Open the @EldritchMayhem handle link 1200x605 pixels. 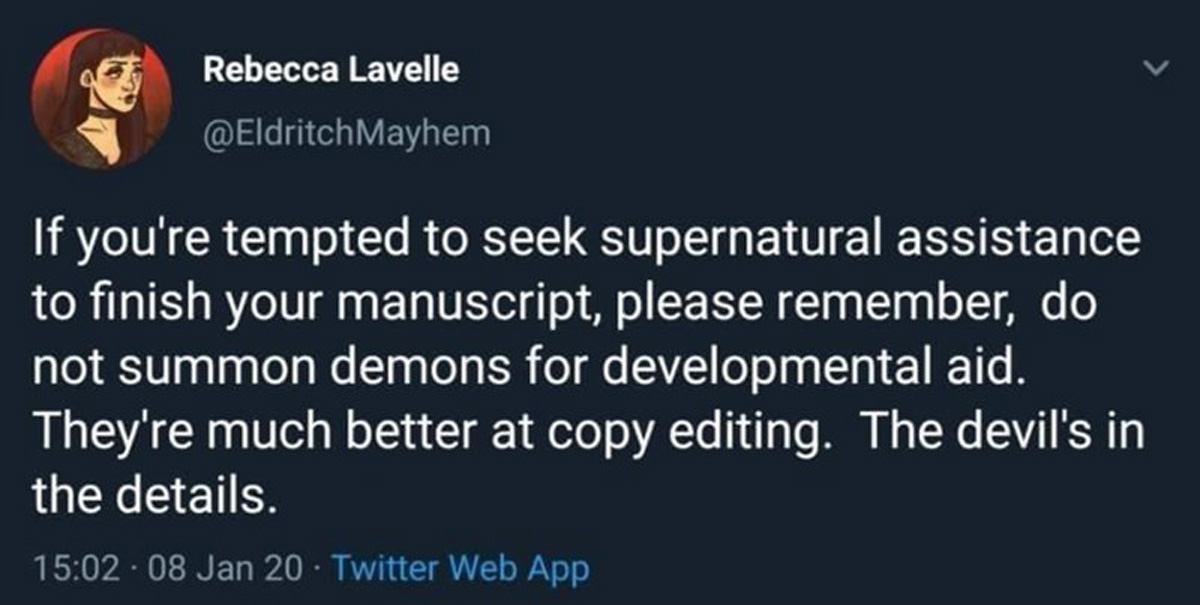pyautogui.click(x=346, y=132)
